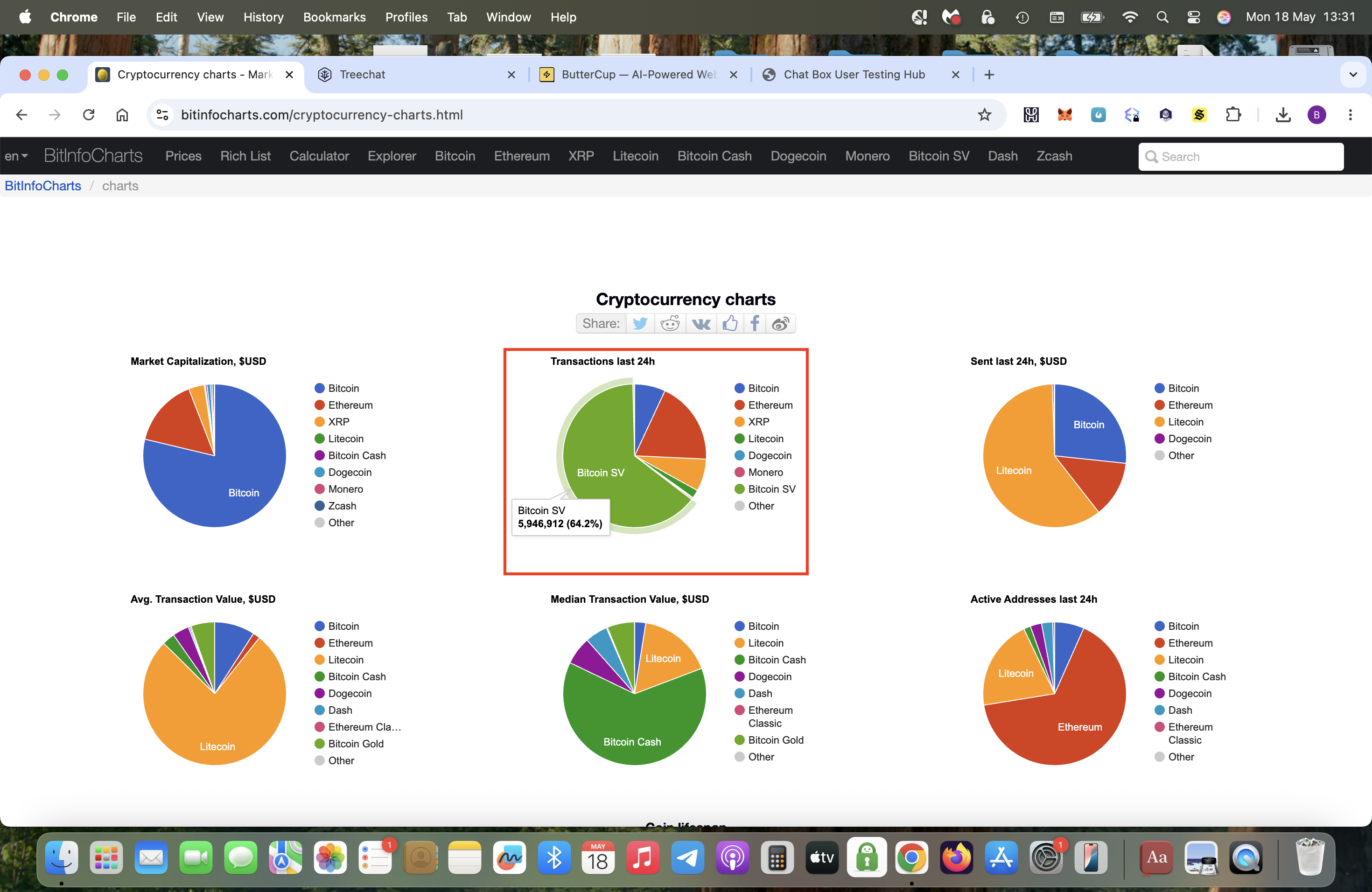Click the thumbs-up share icon
The image size is (1372, 892).
click(x=730, y=324)
